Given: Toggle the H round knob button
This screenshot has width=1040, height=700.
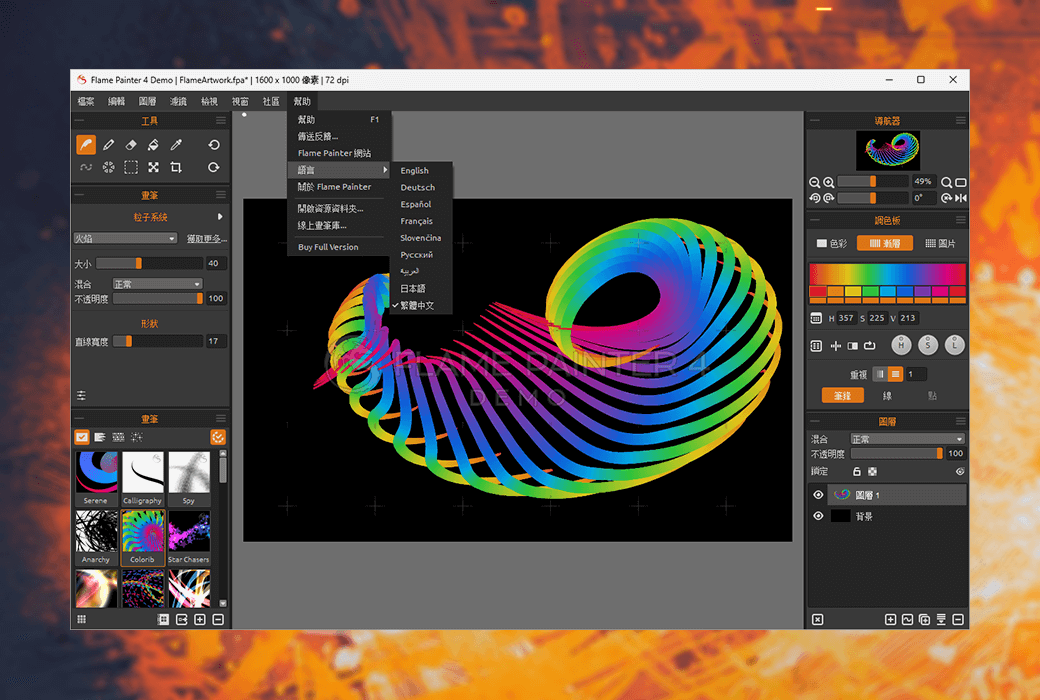Looking at the screenshot, I should click(901, 345).
